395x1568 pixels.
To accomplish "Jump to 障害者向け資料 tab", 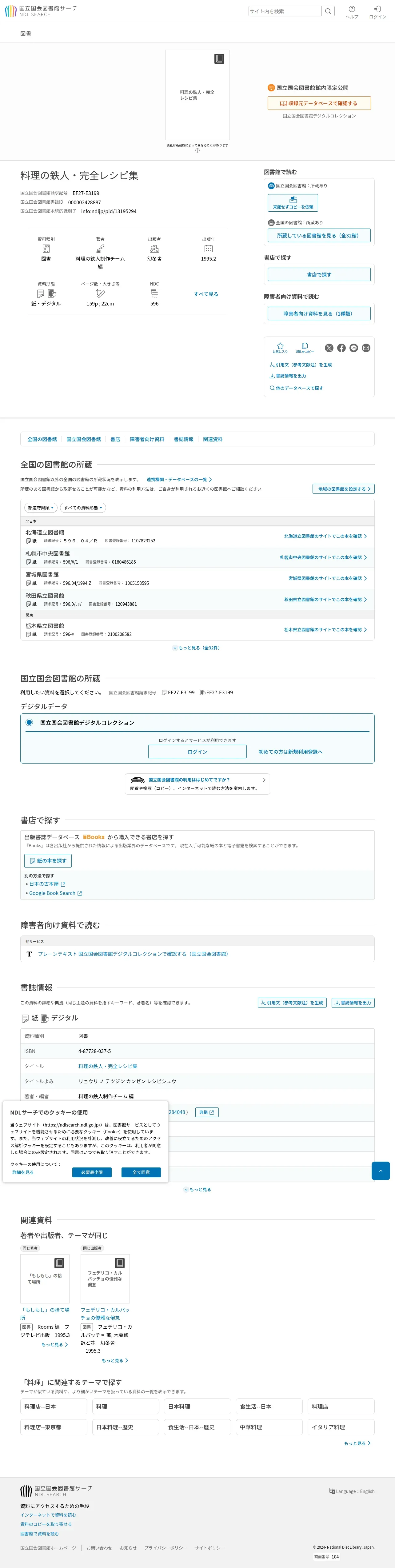I will (x=147, y=439).
